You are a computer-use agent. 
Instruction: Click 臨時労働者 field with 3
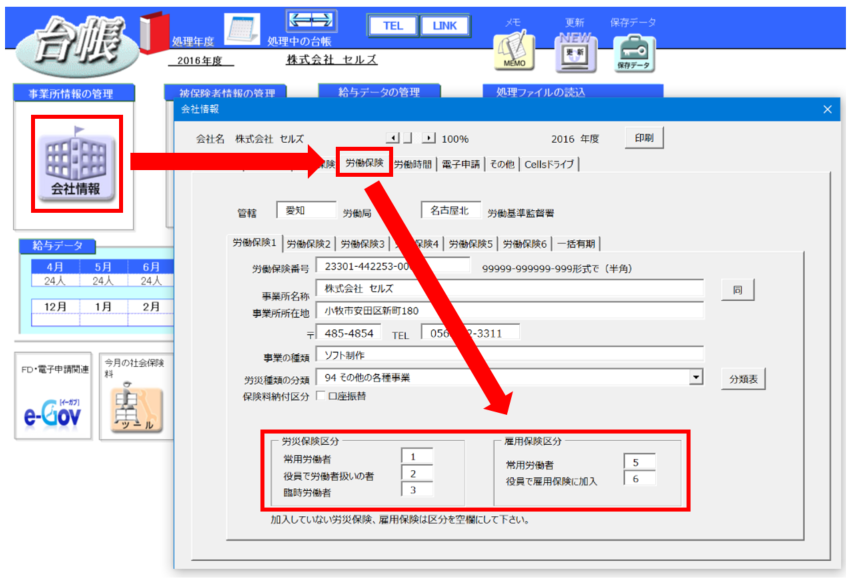click(x=417, y=489)
